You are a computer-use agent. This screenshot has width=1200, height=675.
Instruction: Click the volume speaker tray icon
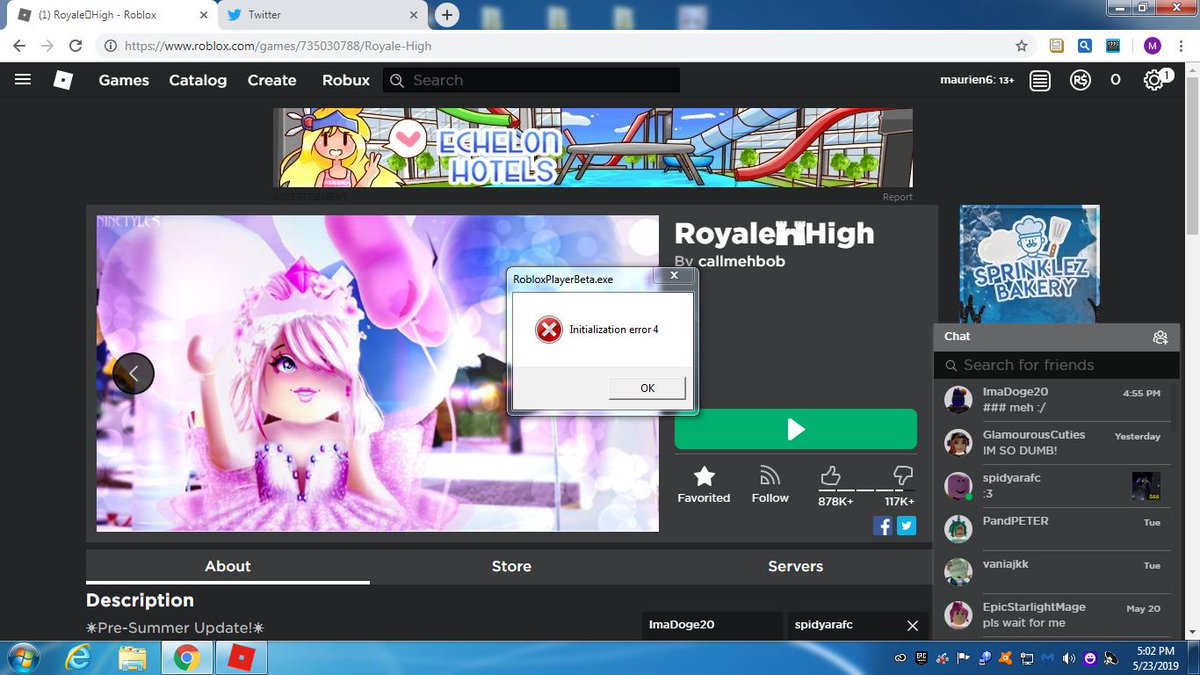[x=1067, y=658]
